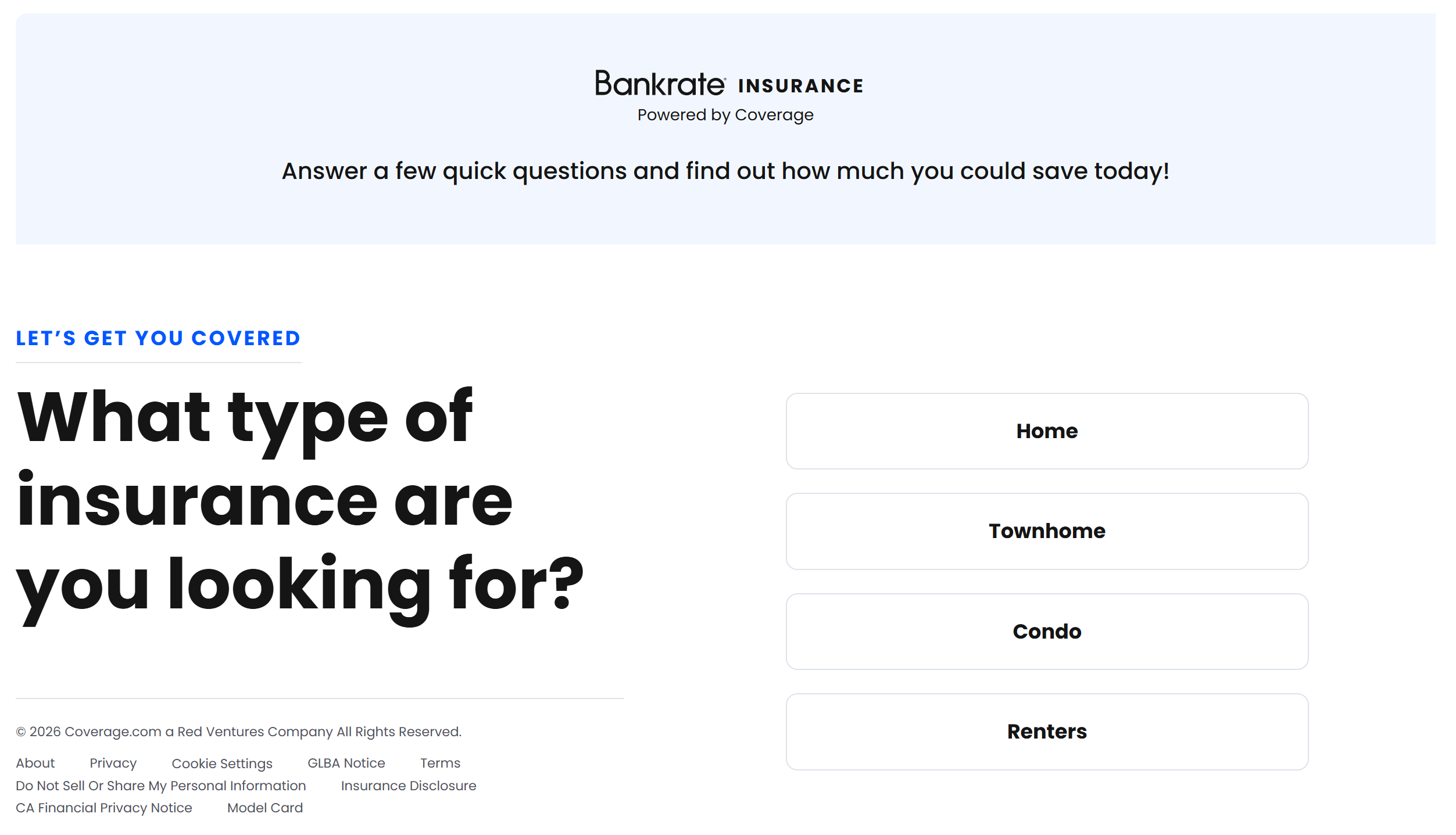
Task: Open the Insurance Disclosure link
Action: coord(408,786)
